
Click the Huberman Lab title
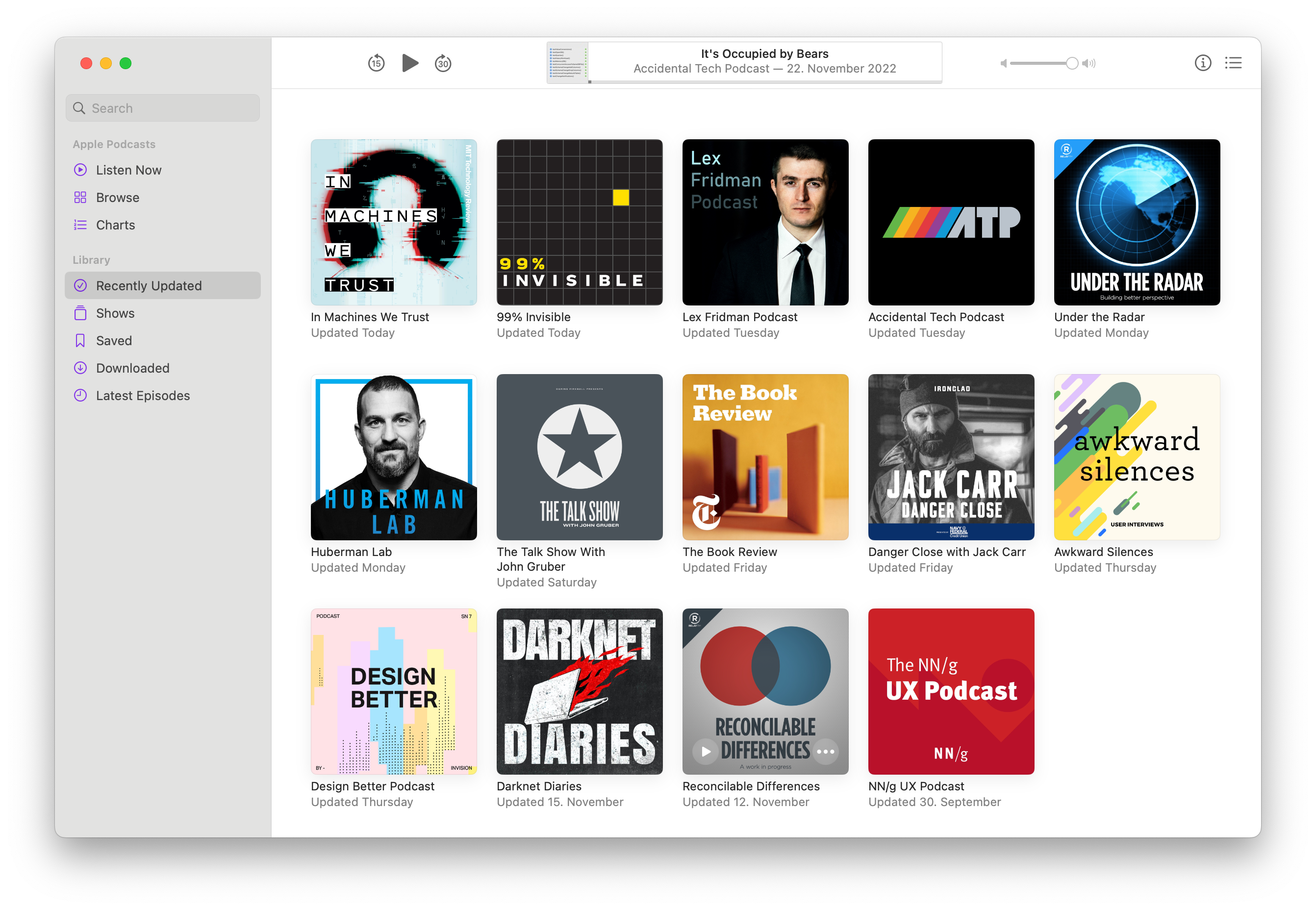pyautogui.click(x=351, y=552)
